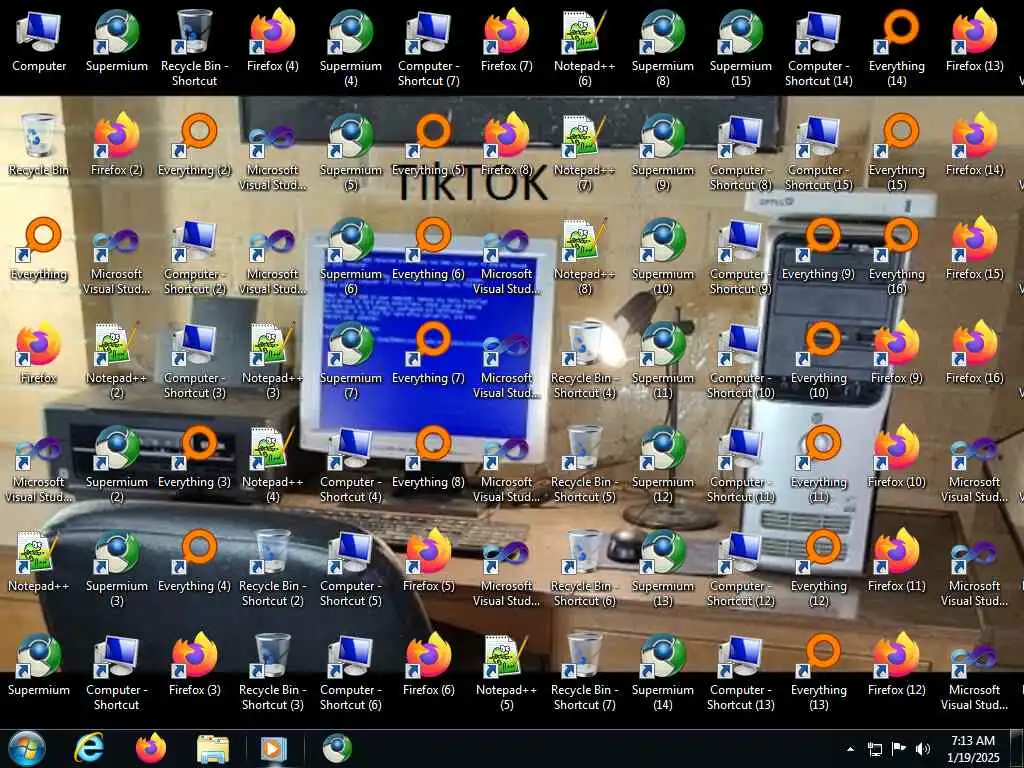Select Supermium (4) shortcut
Image resolution: width=1024 pixels, height=768 pixels.
351,47
